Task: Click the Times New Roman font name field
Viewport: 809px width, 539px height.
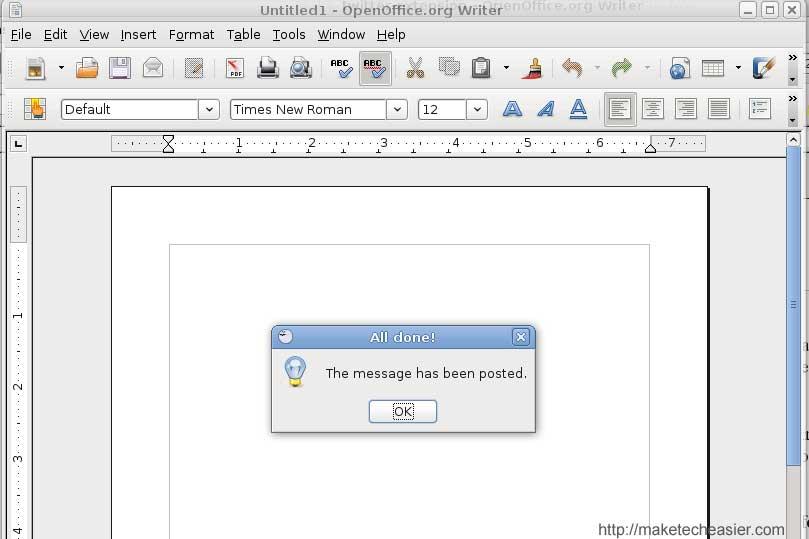Action: [x=308, y=109]
